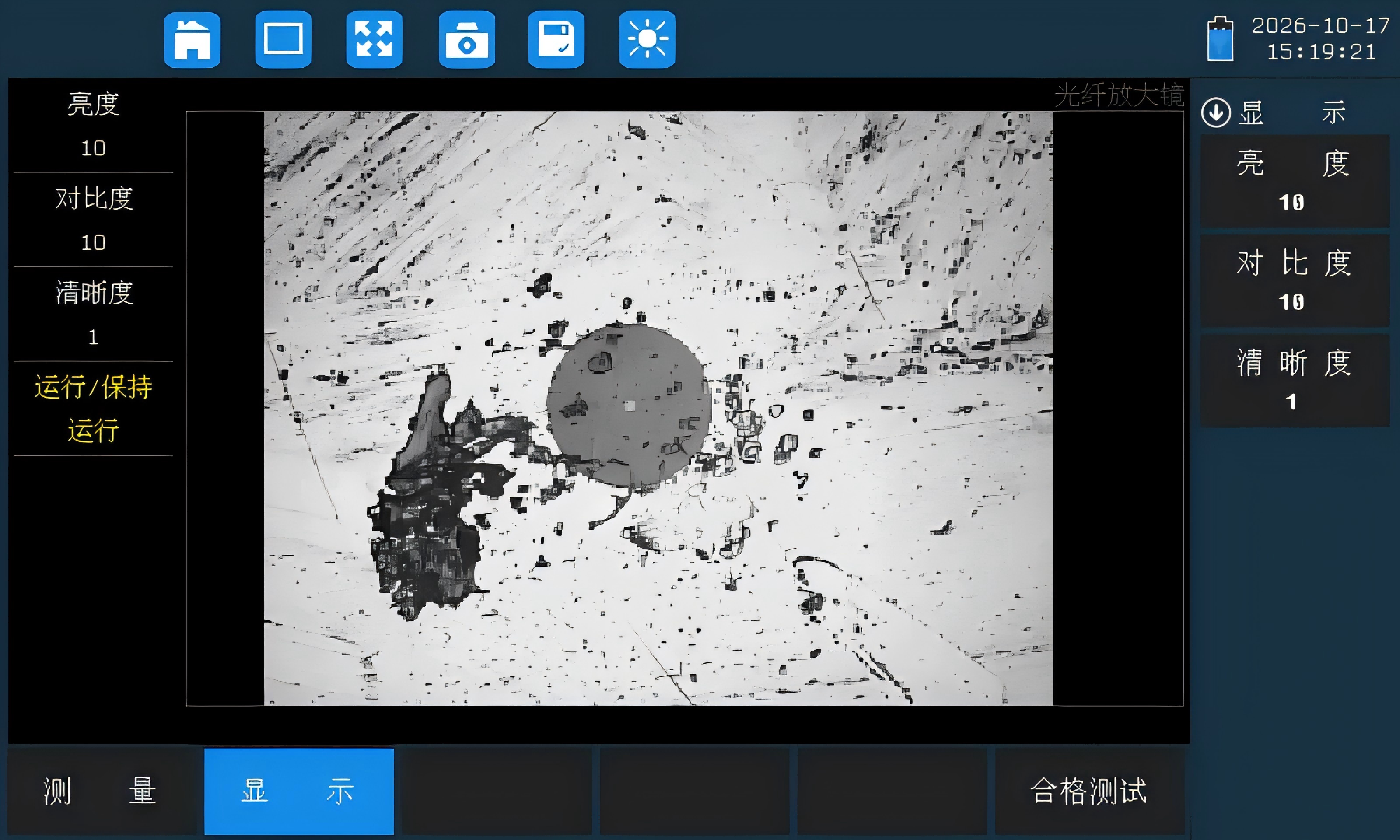
Task: Open brightness settings sun icon
Action: [x=647, y=39]
